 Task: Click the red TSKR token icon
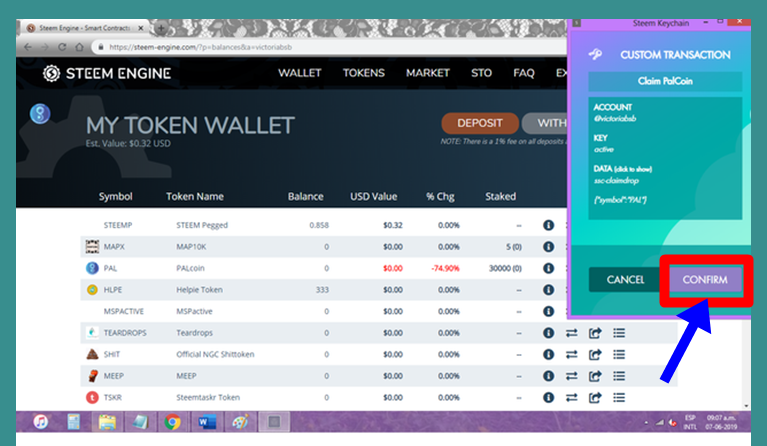(x=92, y=397)
